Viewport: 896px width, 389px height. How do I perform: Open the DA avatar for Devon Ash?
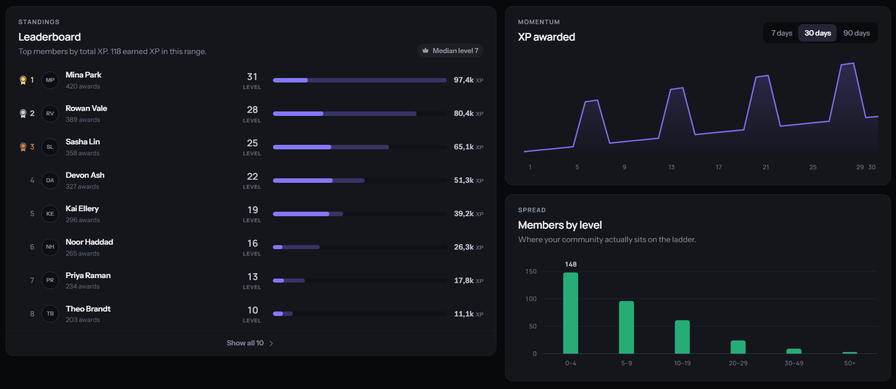(x=50, y=181)
